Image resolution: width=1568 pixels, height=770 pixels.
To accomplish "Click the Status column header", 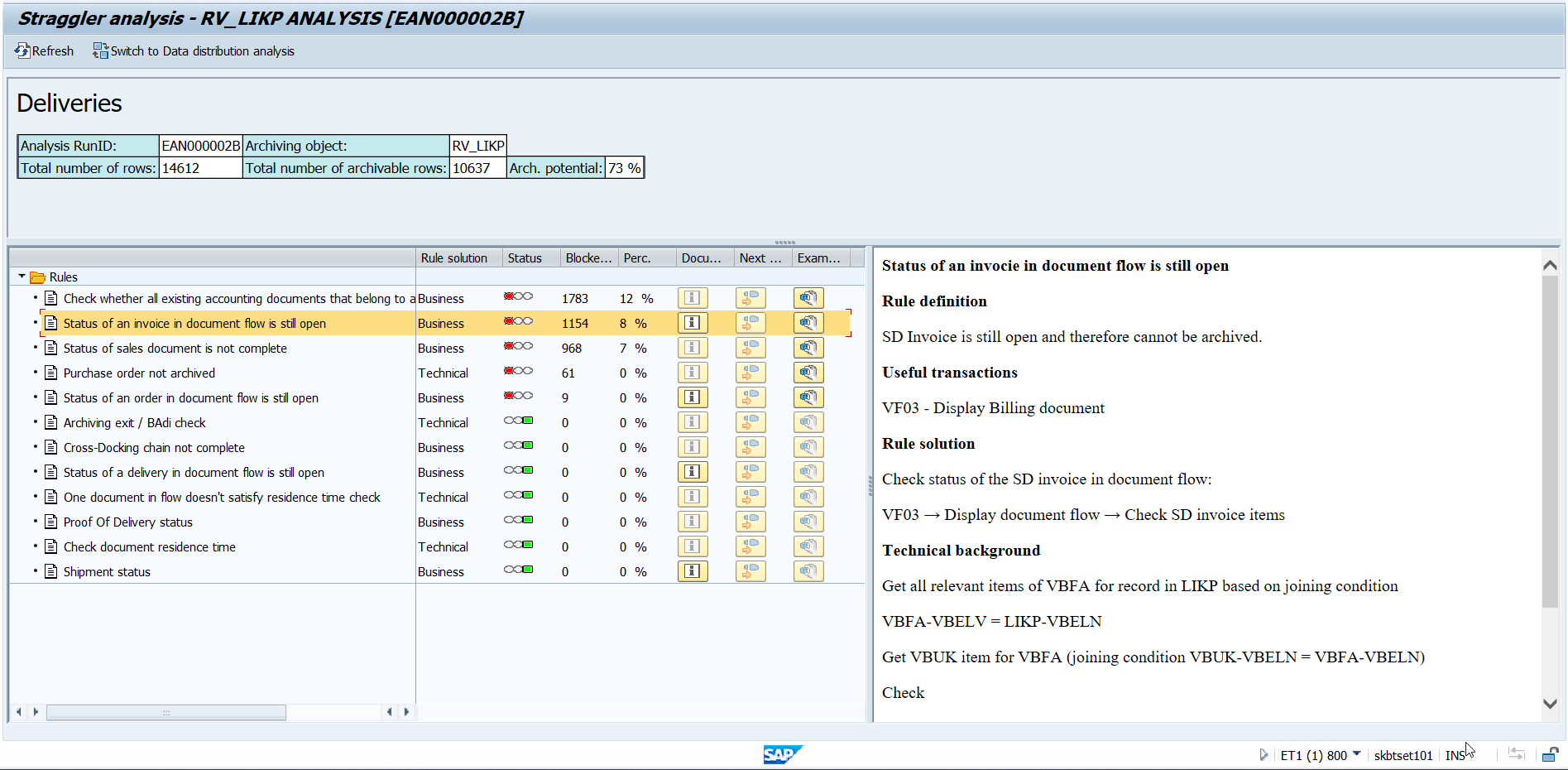I will pyautogui.click(x=531, y=257).
